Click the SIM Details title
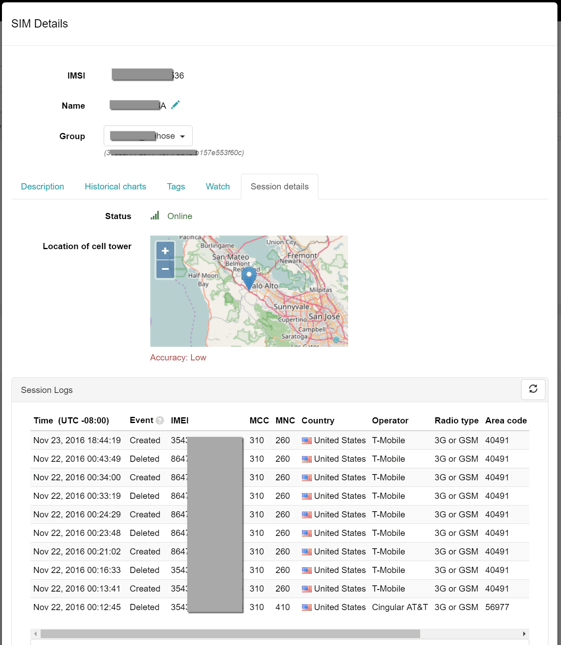This screenshot has width=561, height=645. tap(39, 23)
